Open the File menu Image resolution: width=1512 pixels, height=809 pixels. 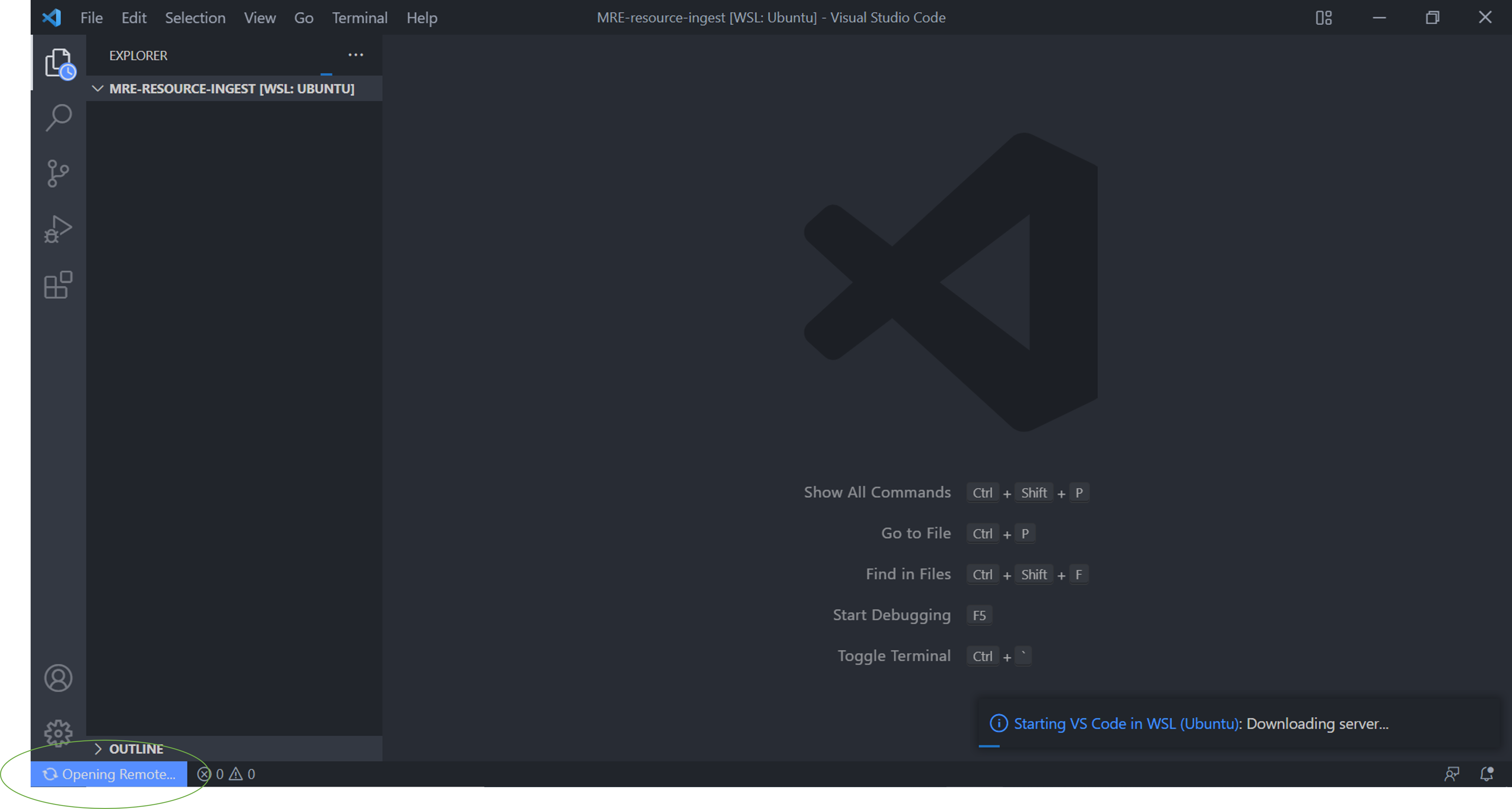tap(92, 17)
